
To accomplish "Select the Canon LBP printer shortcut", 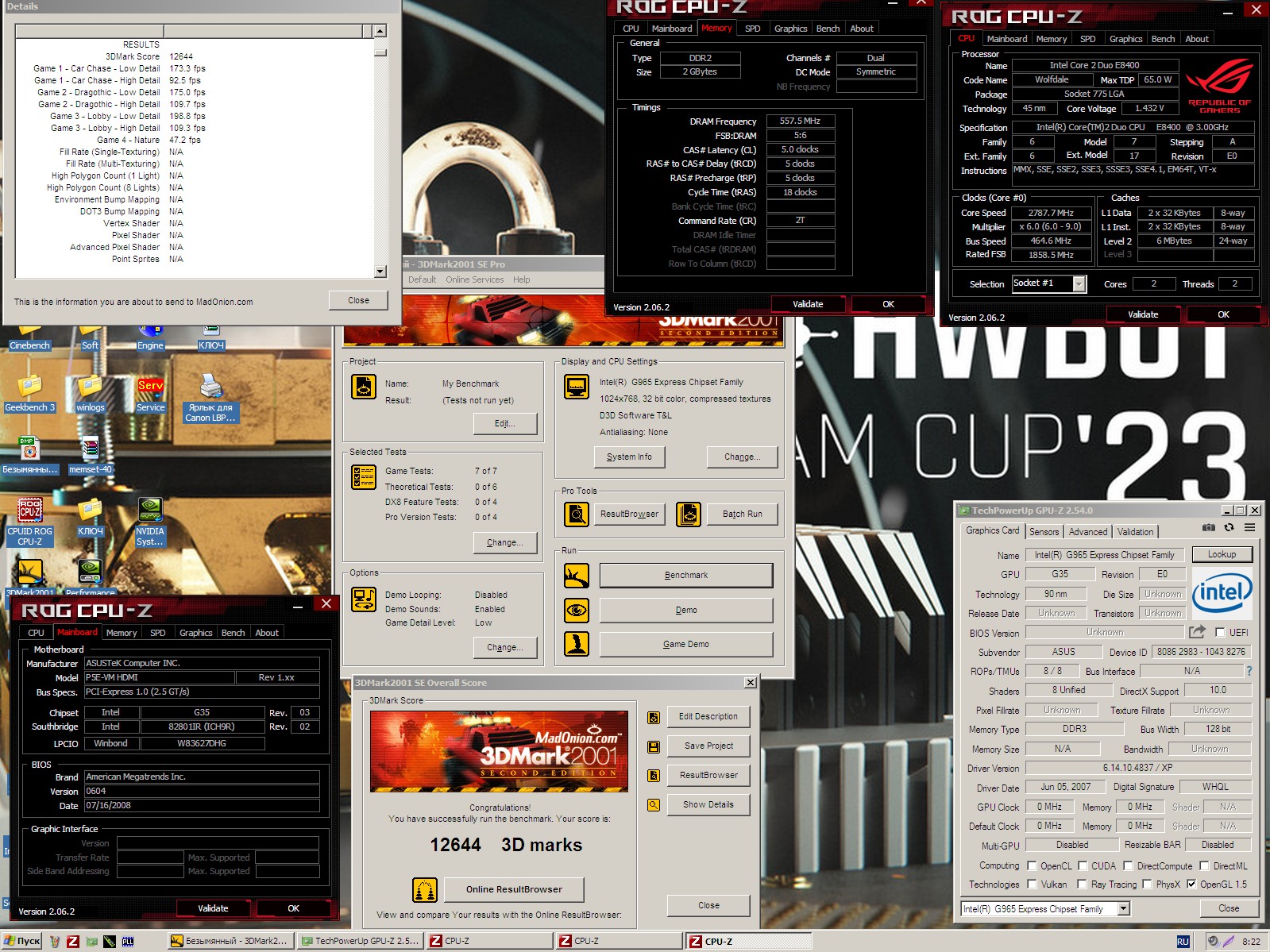I will point(210,399).
